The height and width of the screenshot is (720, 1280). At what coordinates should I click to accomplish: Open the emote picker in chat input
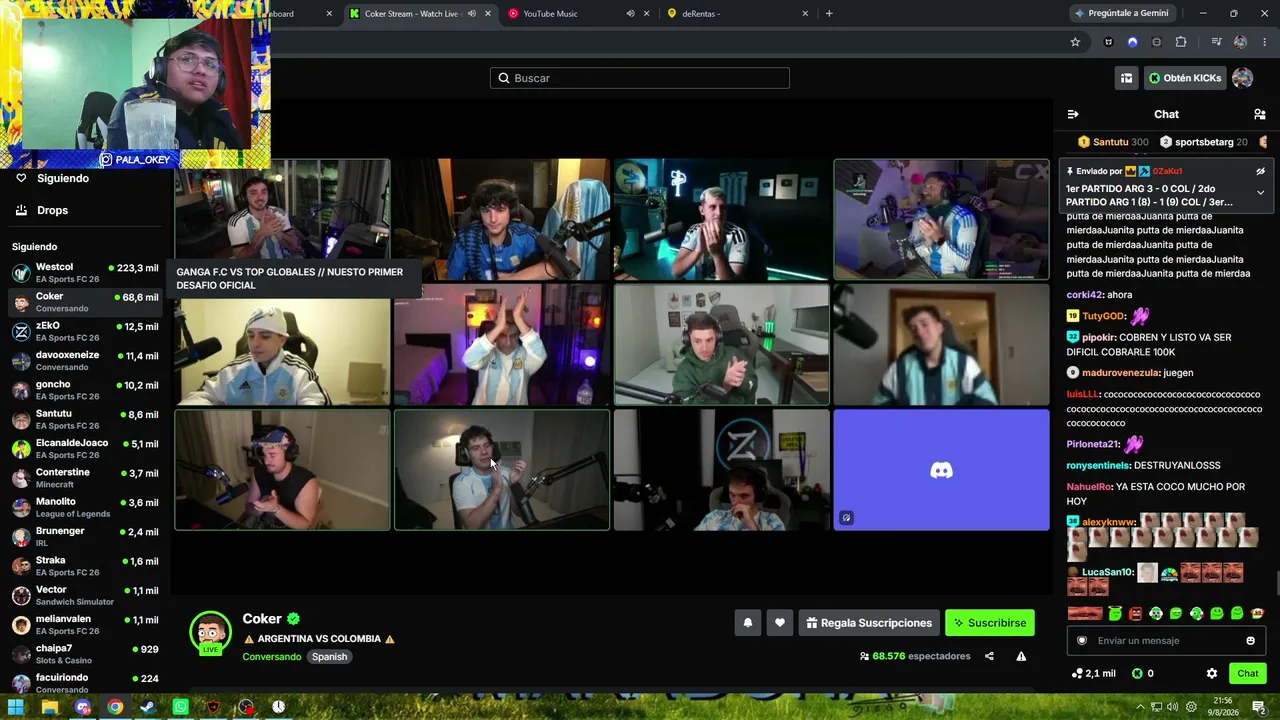point(1250,641)
